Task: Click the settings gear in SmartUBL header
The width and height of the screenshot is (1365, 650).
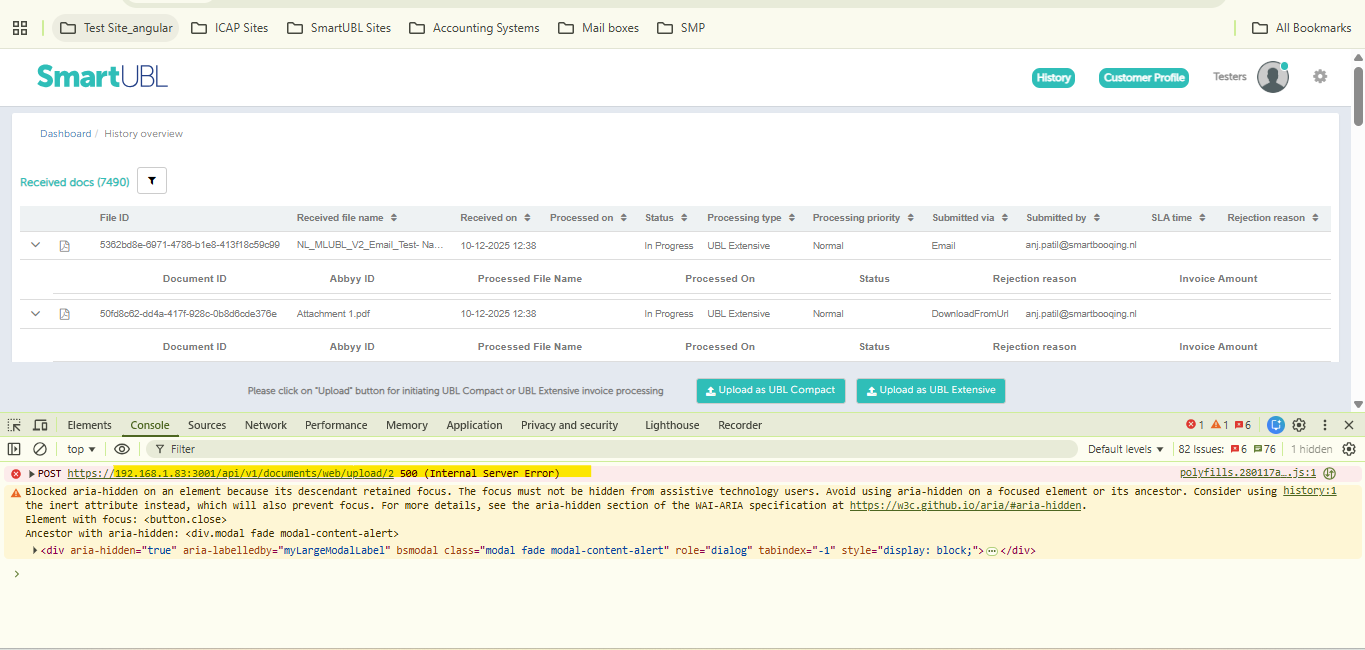Action: (1320, 76)
